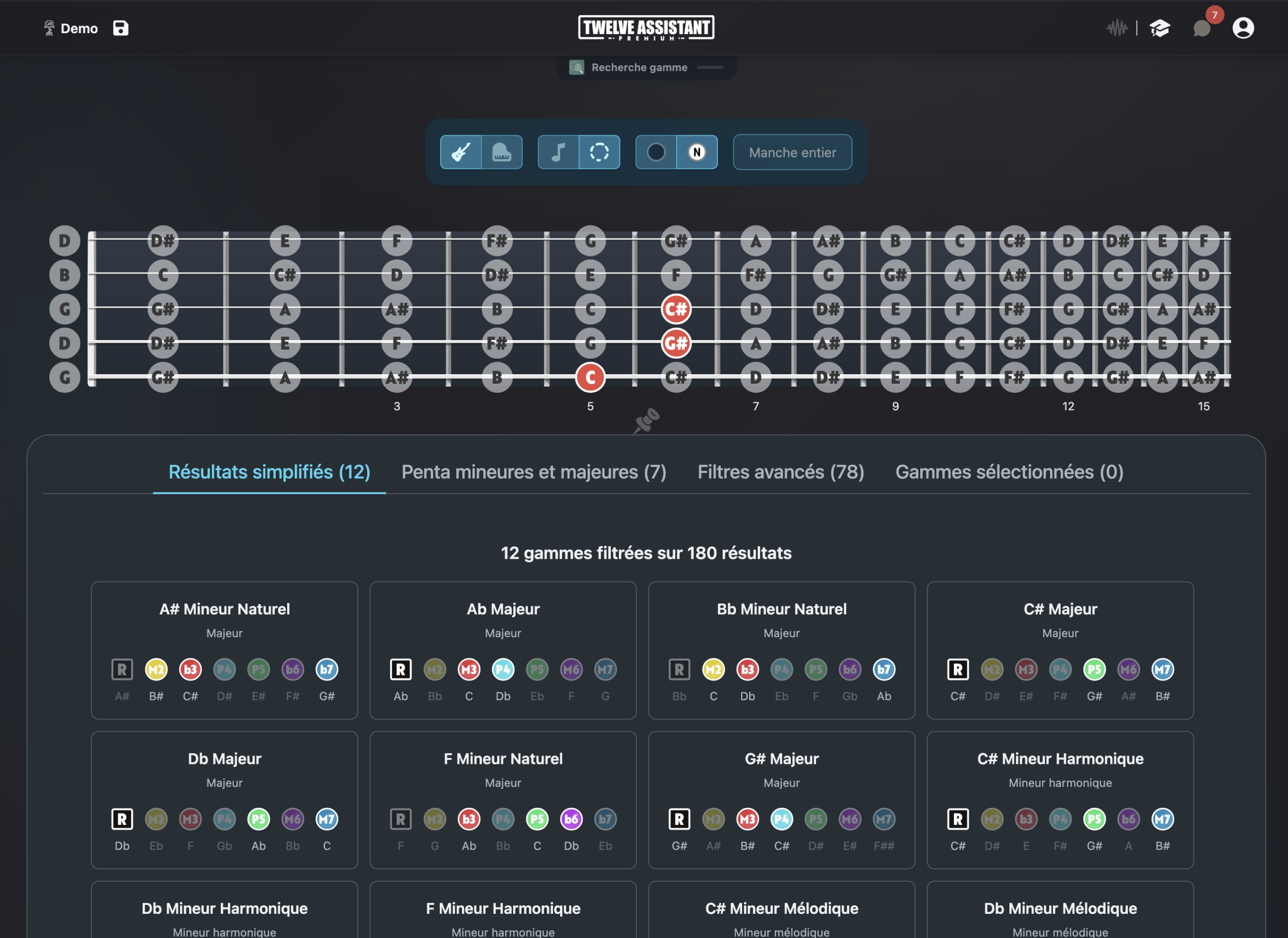Open chat messages with 7 notifications
Screen dimensions: 1288x938
click(x=1201, y=28)
